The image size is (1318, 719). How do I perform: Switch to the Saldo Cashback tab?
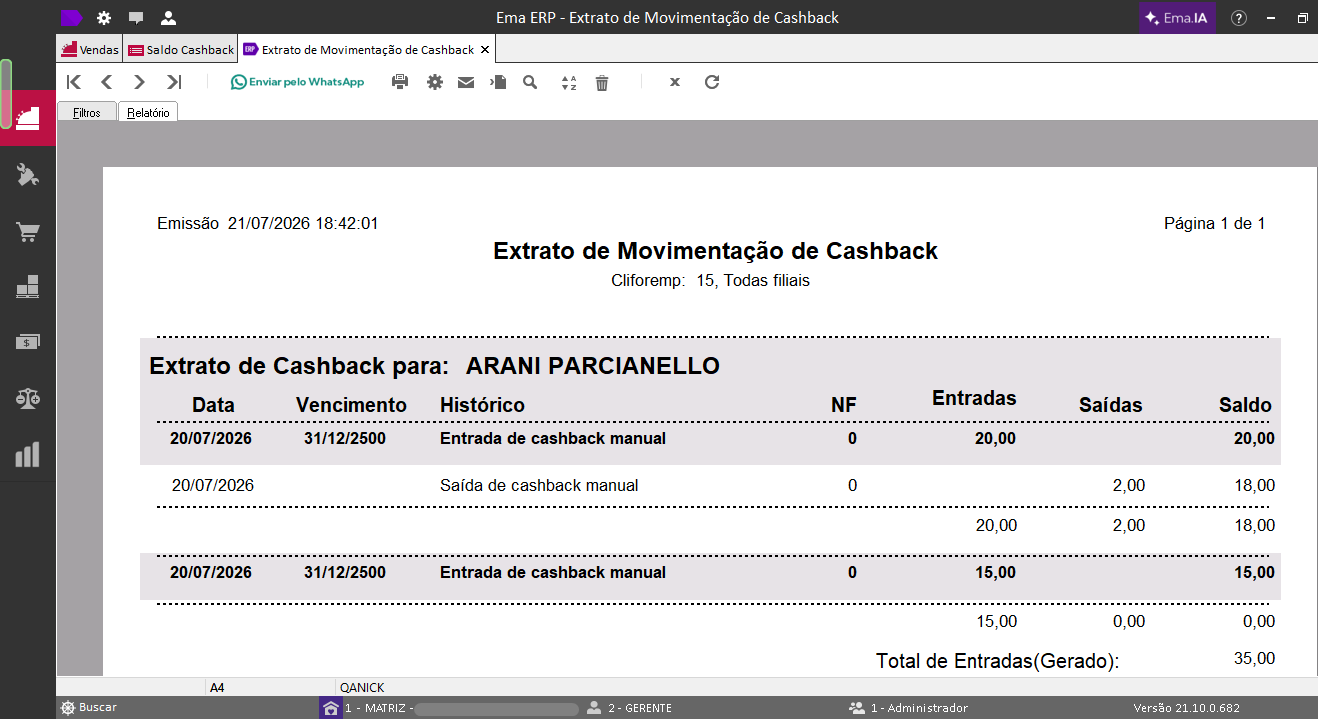click(180, 49)
